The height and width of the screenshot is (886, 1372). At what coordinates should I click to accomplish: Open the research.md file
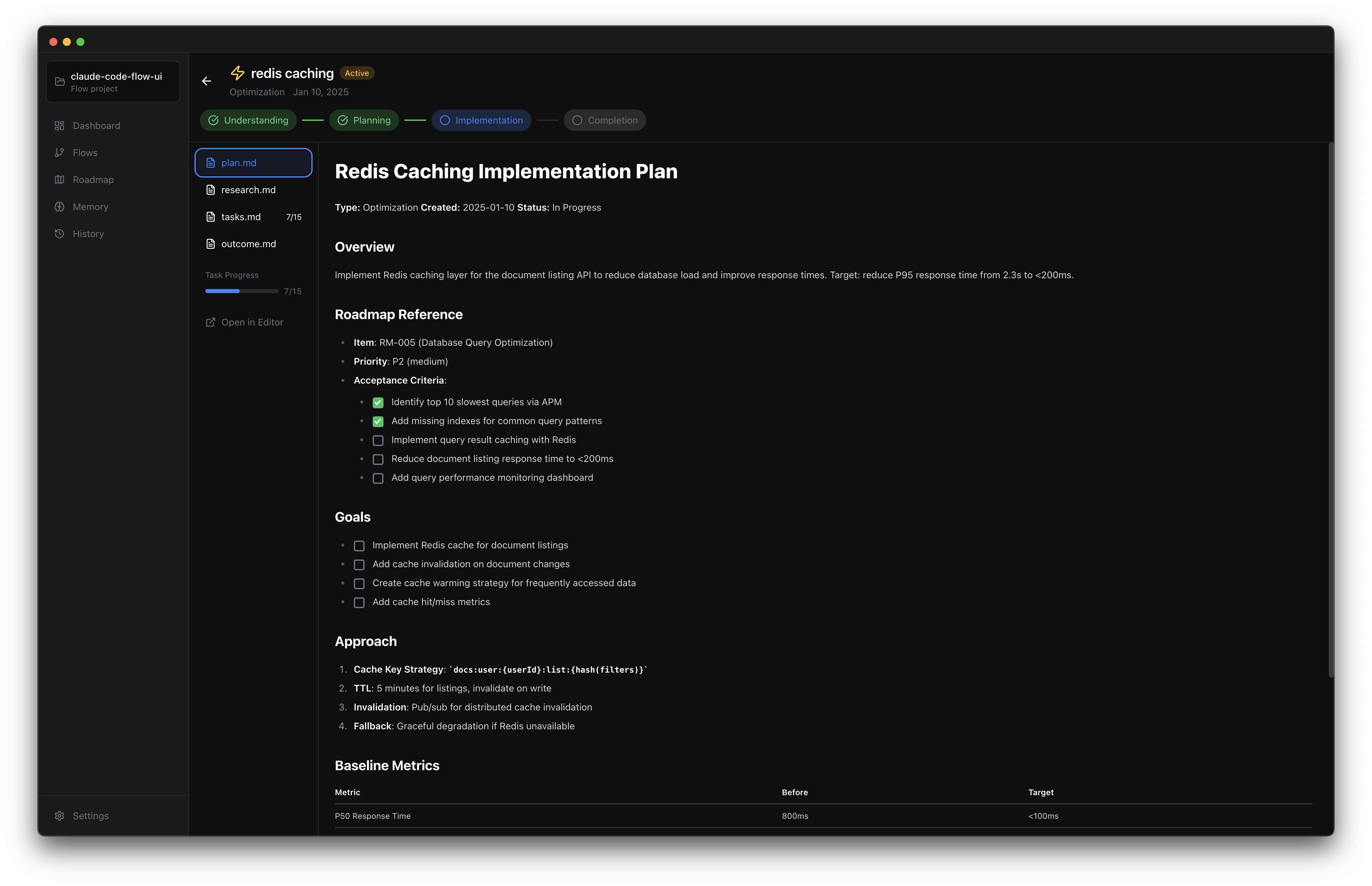(x=248, y=190)
